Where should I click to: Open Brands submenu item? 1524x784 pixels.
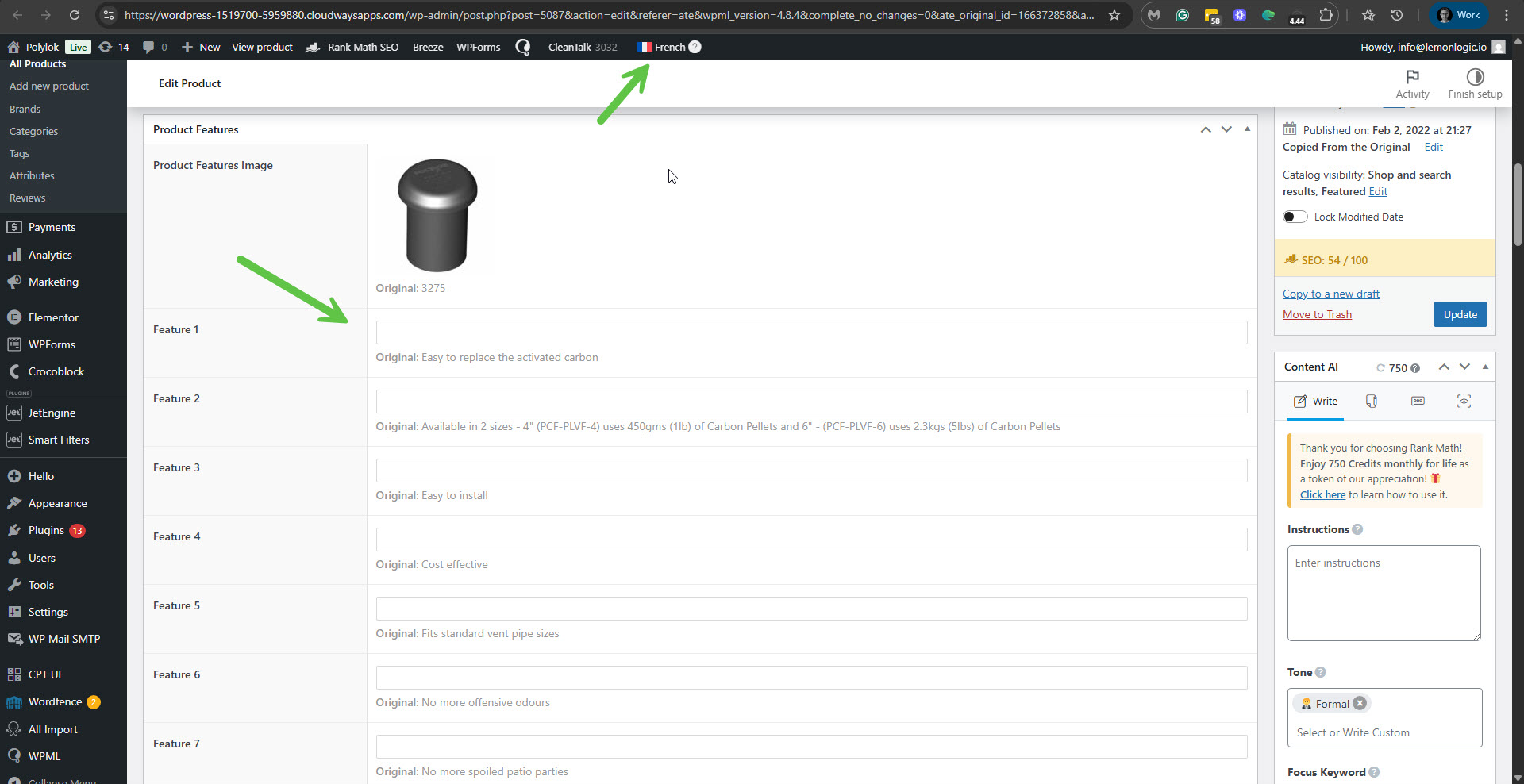25,109
